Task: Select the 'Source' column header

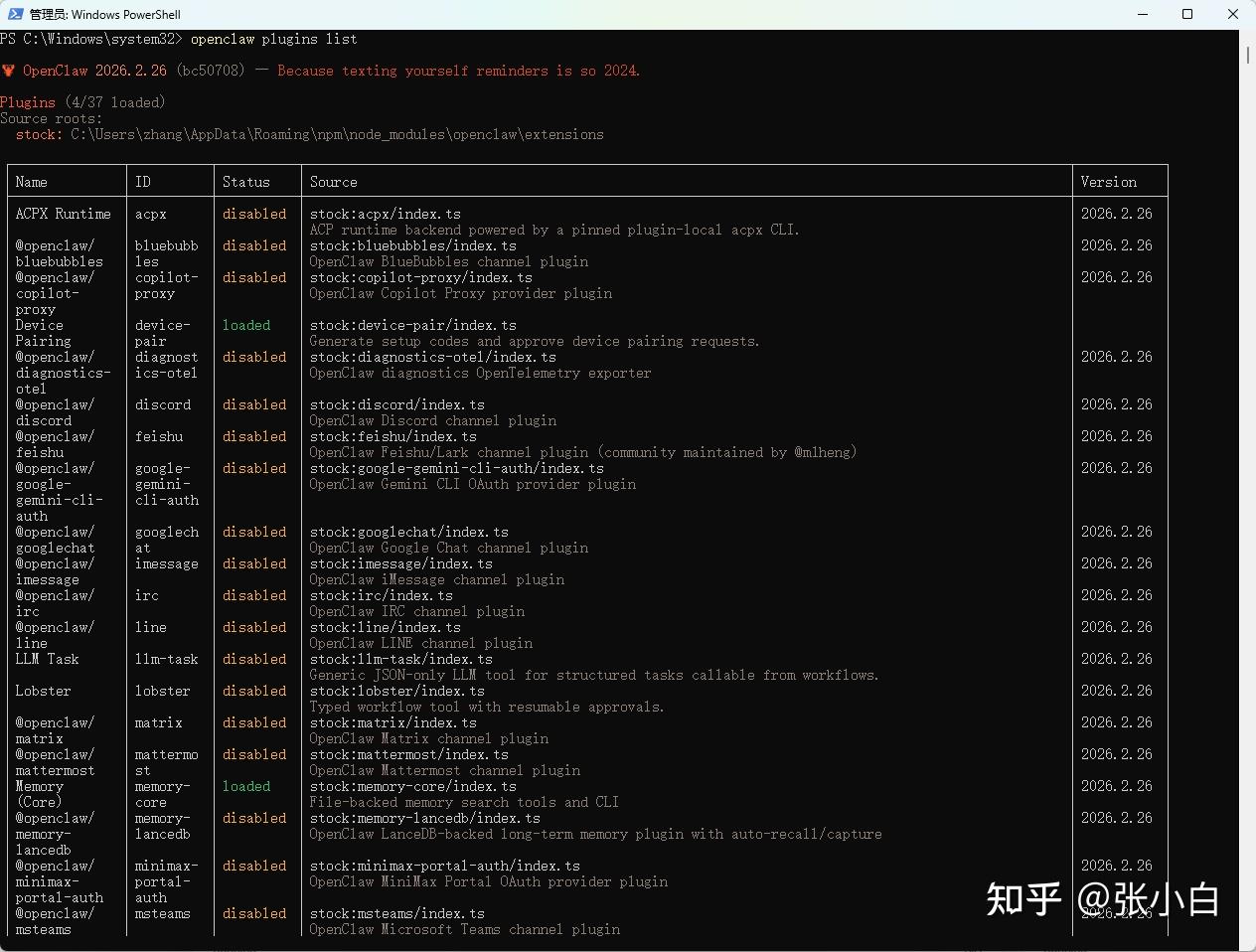Action: tap(334, 182)
